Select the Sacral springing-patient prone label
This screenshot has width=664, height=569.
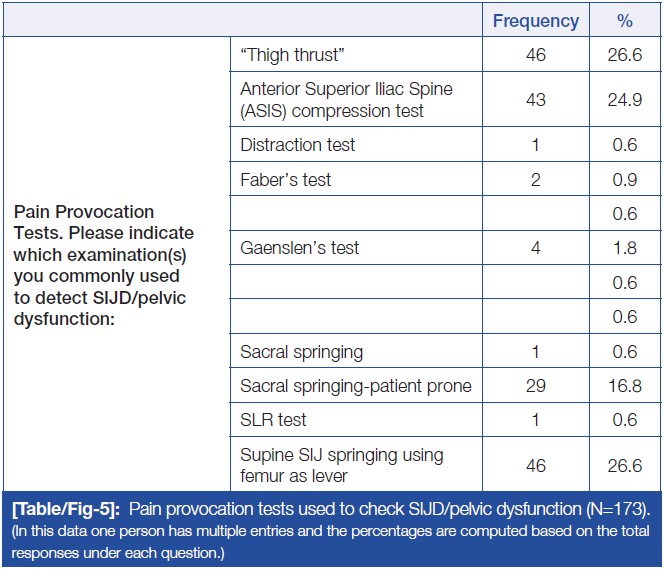(x=355, y=386)
